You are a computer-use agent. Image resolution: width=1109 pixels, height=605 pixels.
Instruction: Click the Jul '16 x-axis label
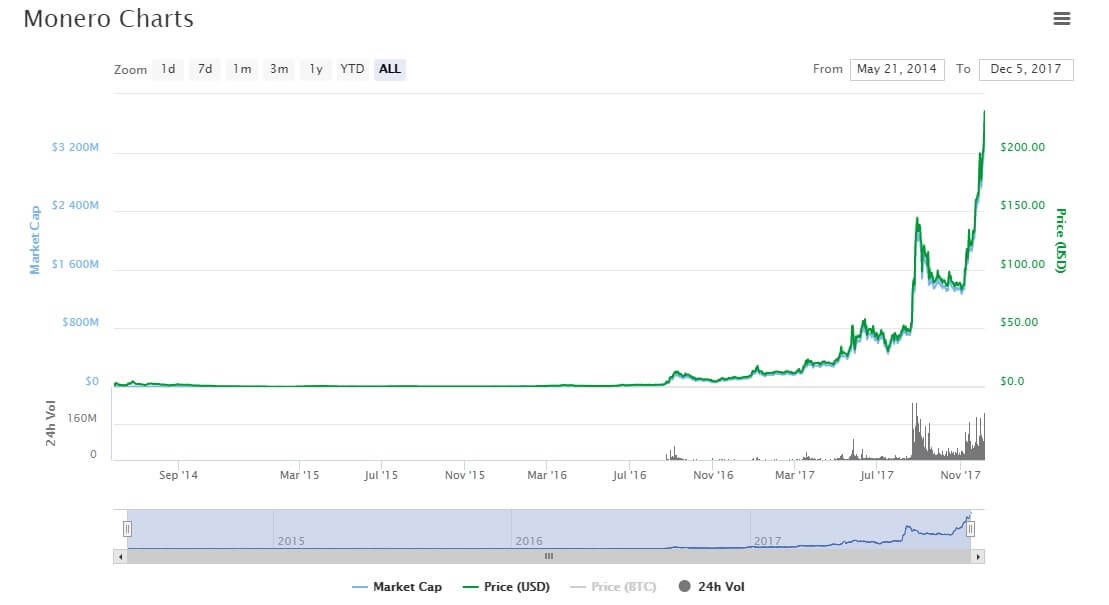tap(629, 475)
